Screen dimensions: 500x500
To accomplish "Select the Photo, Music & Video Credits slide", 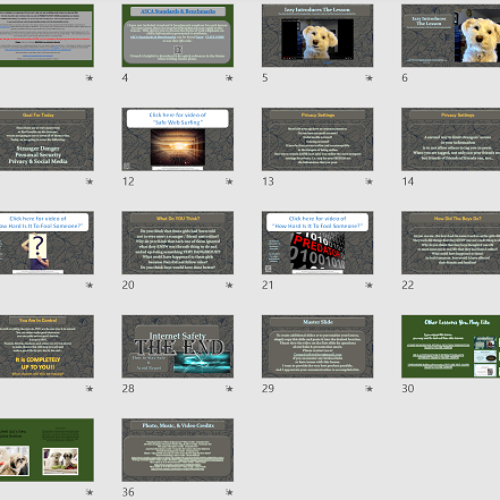I will pos(178,450).
